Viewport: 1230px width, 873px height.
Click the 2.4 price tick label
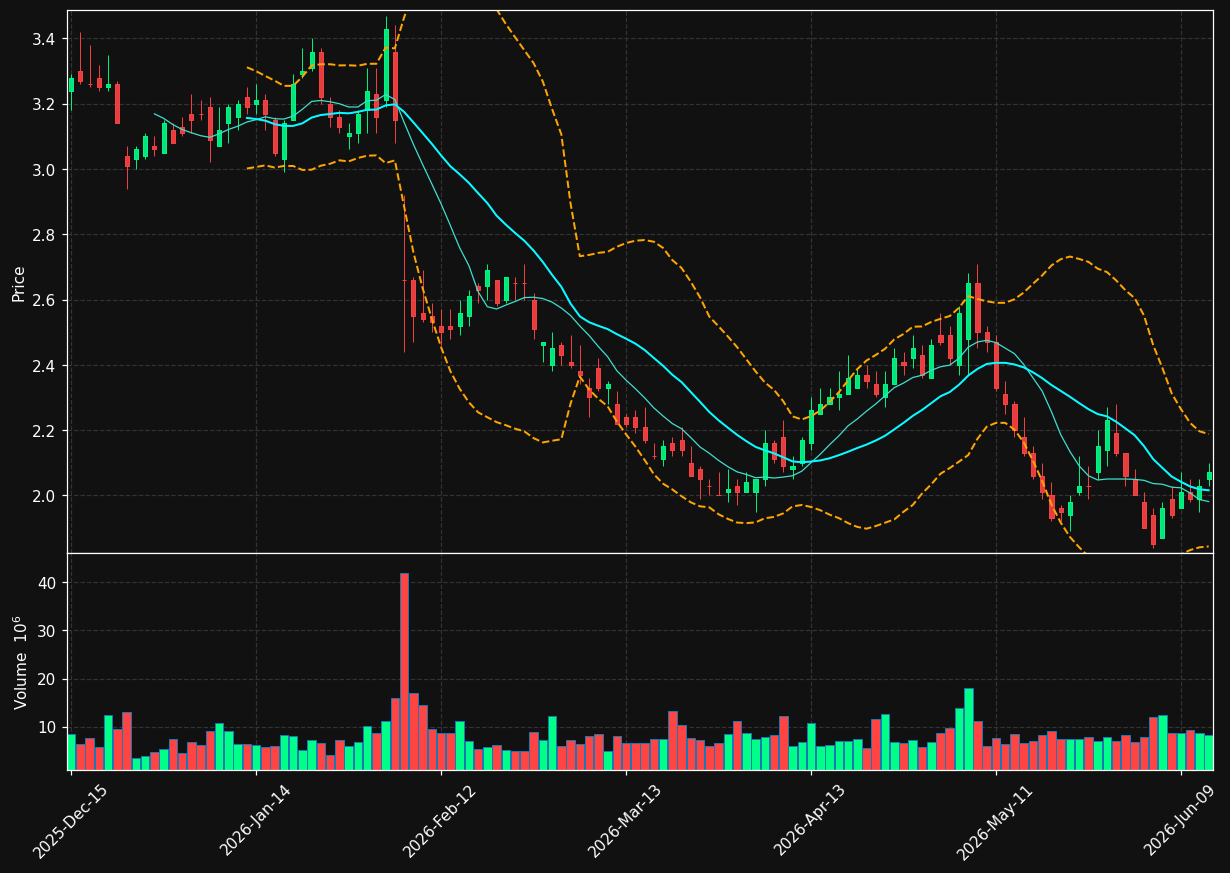coord(43,366)
